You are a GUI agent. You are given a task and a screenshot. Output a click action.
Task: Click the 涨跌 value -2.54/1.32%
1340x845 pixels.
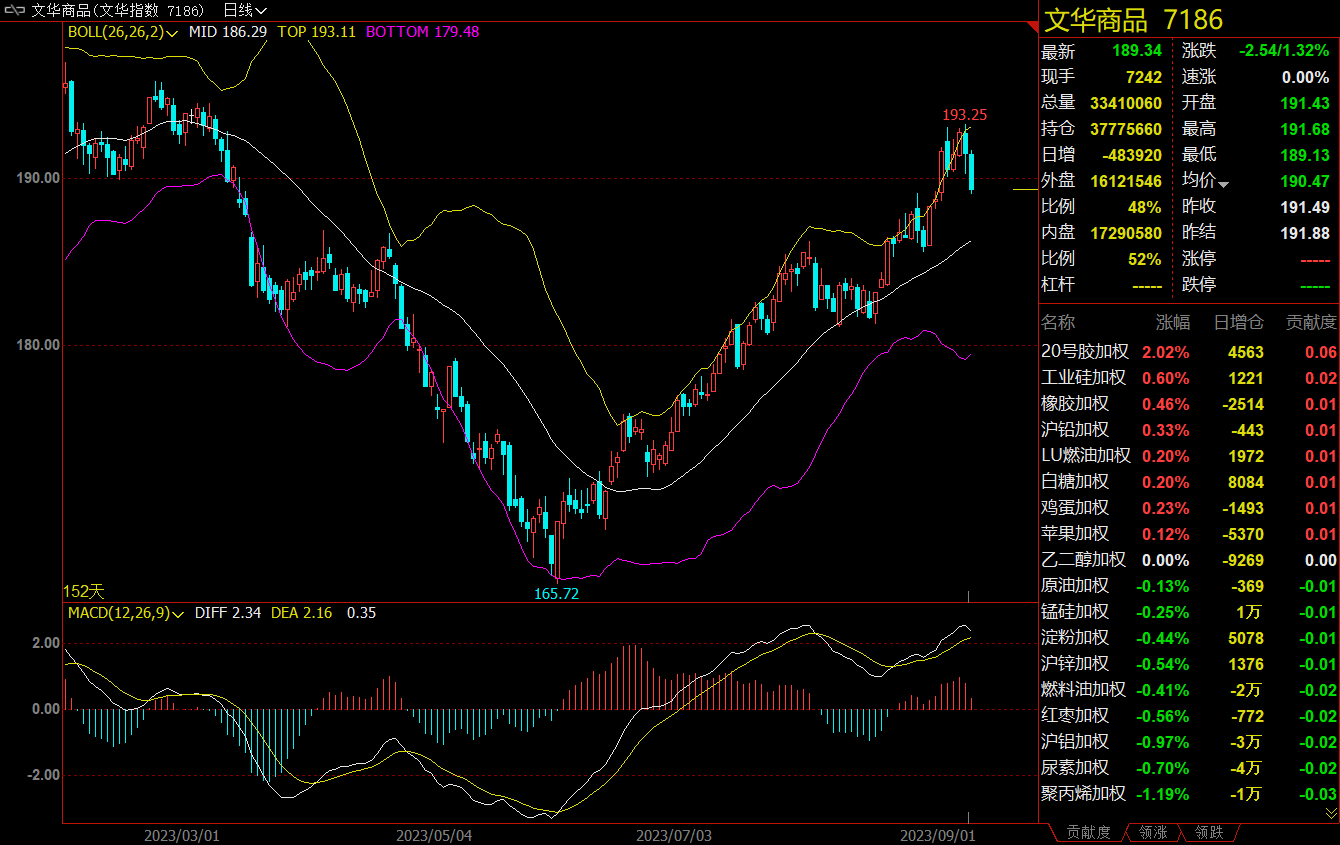pos(1284,51)
